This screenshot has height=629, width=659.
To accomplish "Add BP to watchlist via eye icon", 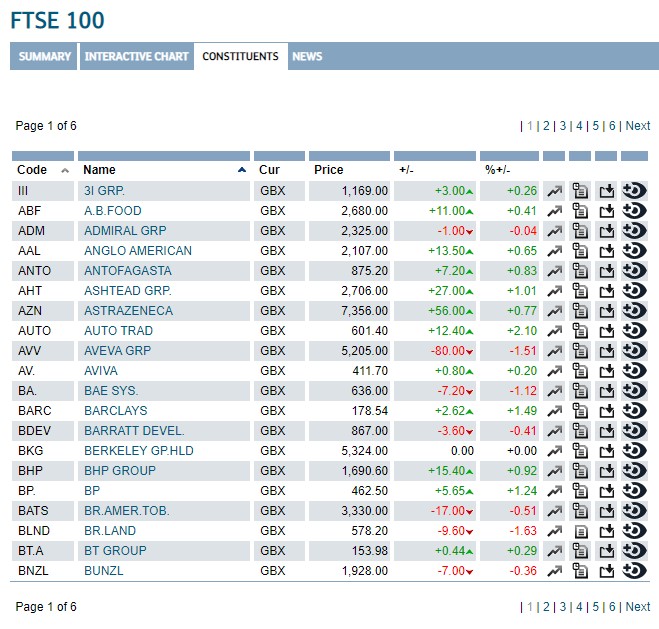I will (x=634, y=491).
